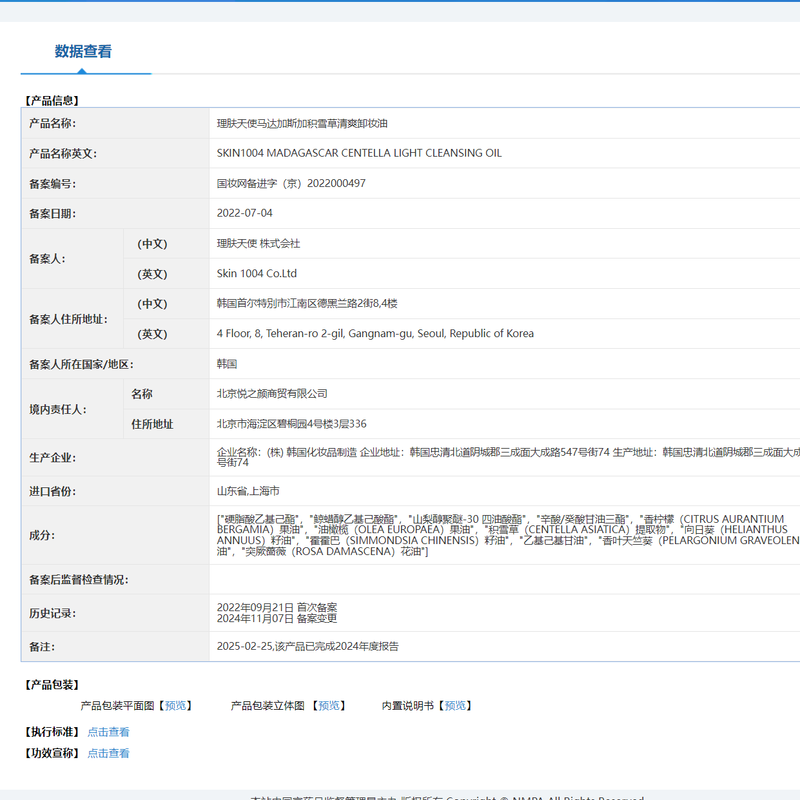Click the Chinese address 韩国首尔特别市江南区

[x=307, y=304]
